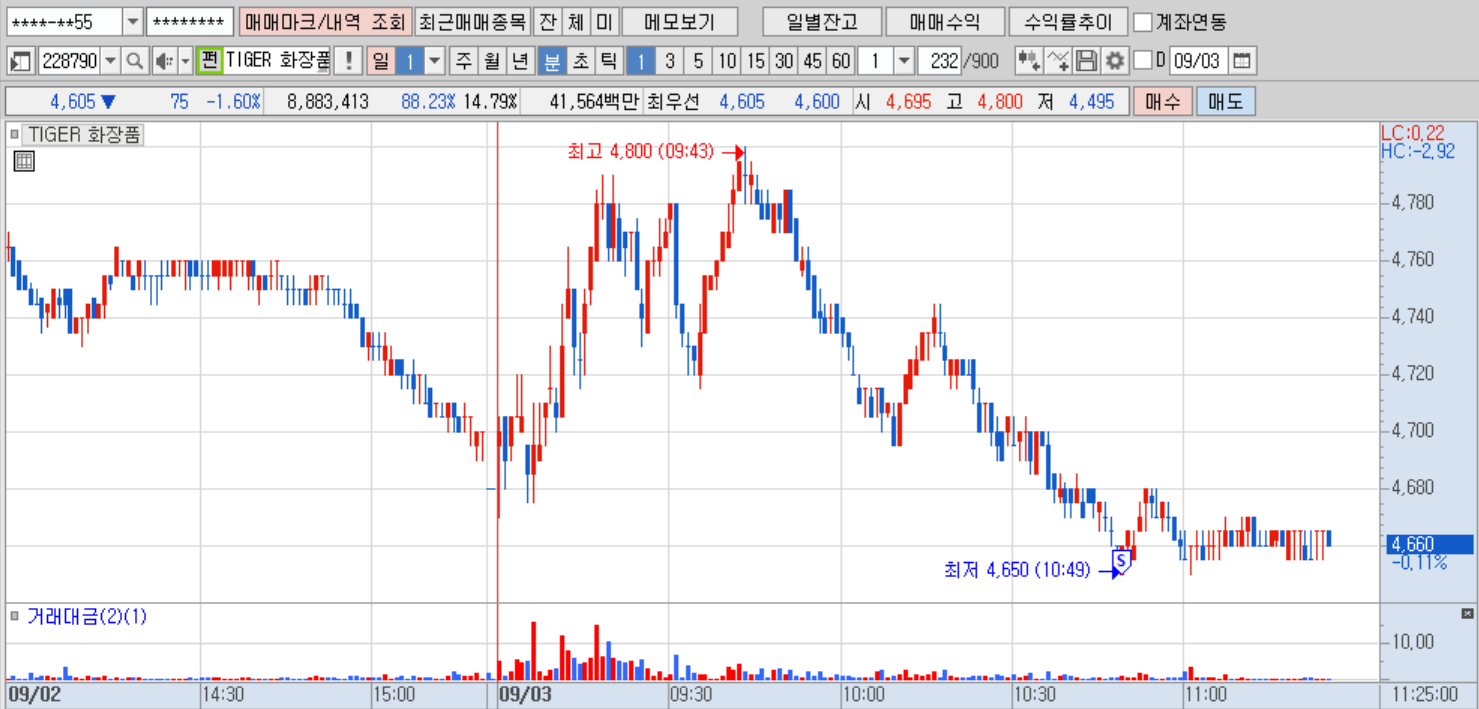Select the 45-minute interval button
Viewport: 1479px width, 709px height.
point(812,61)
